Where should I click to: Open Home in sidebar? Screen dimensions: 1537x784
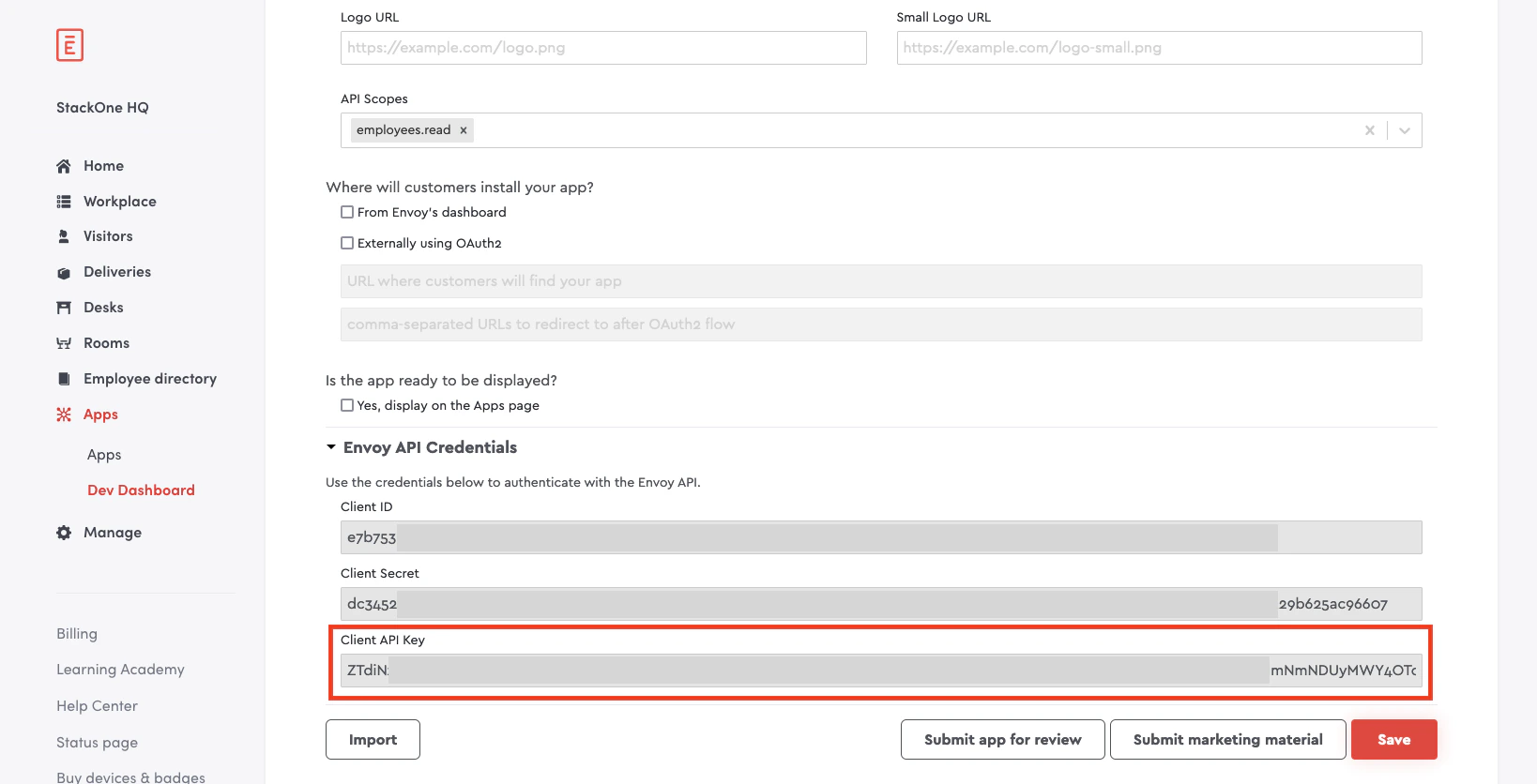point(103,166)
